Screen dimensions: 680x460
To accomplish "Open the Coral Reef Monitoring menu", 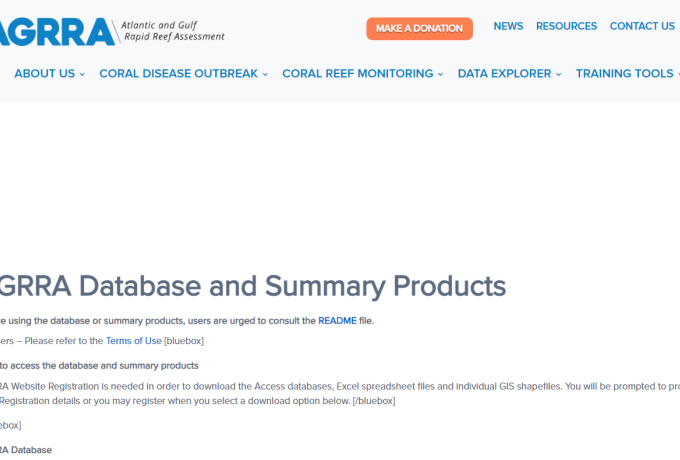I will pos(357,73).
